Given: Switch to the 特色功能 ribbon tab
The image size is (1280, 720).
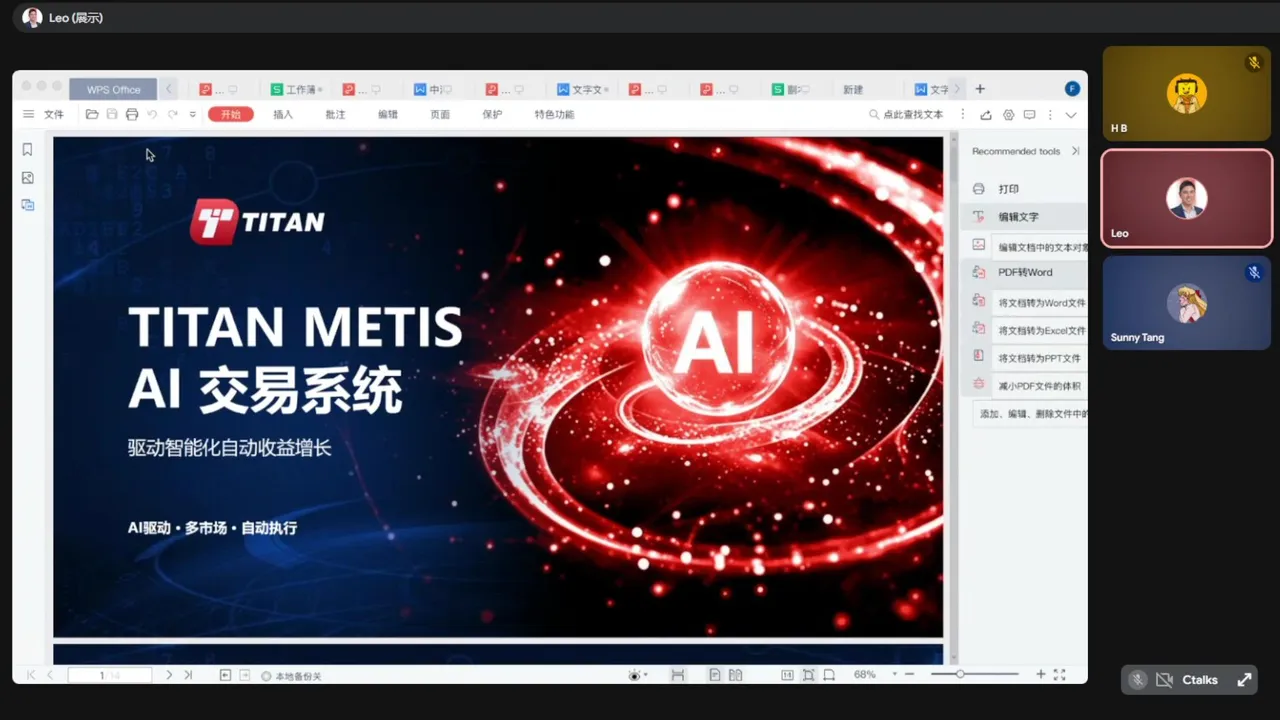Looking at the screenshot, I should (x=554, y=115).
